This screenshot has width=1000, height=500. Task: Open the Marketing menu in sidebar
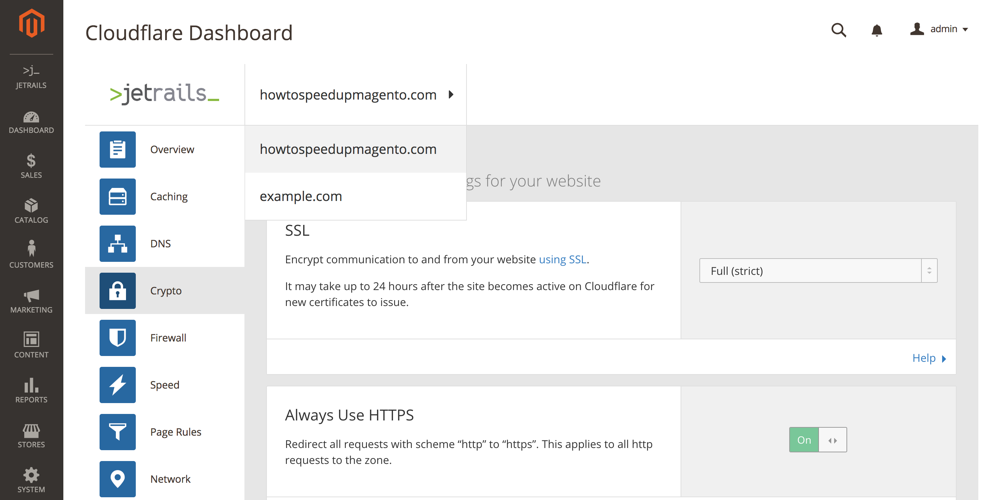[31, 302]
